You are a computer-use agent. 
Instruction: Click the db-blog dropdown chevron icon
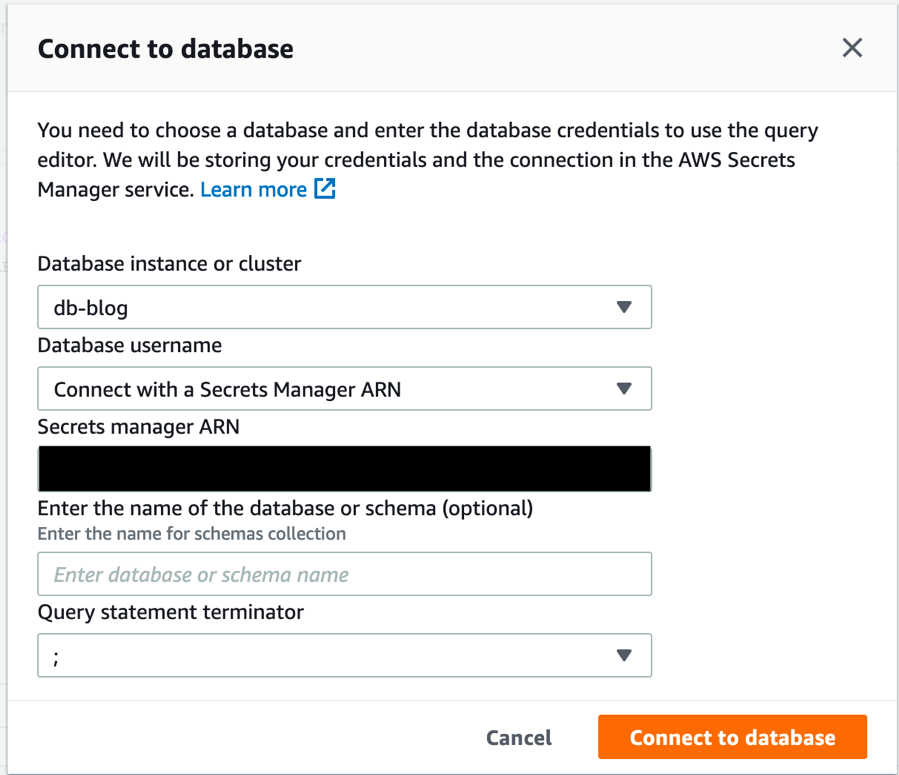[625, 307]
